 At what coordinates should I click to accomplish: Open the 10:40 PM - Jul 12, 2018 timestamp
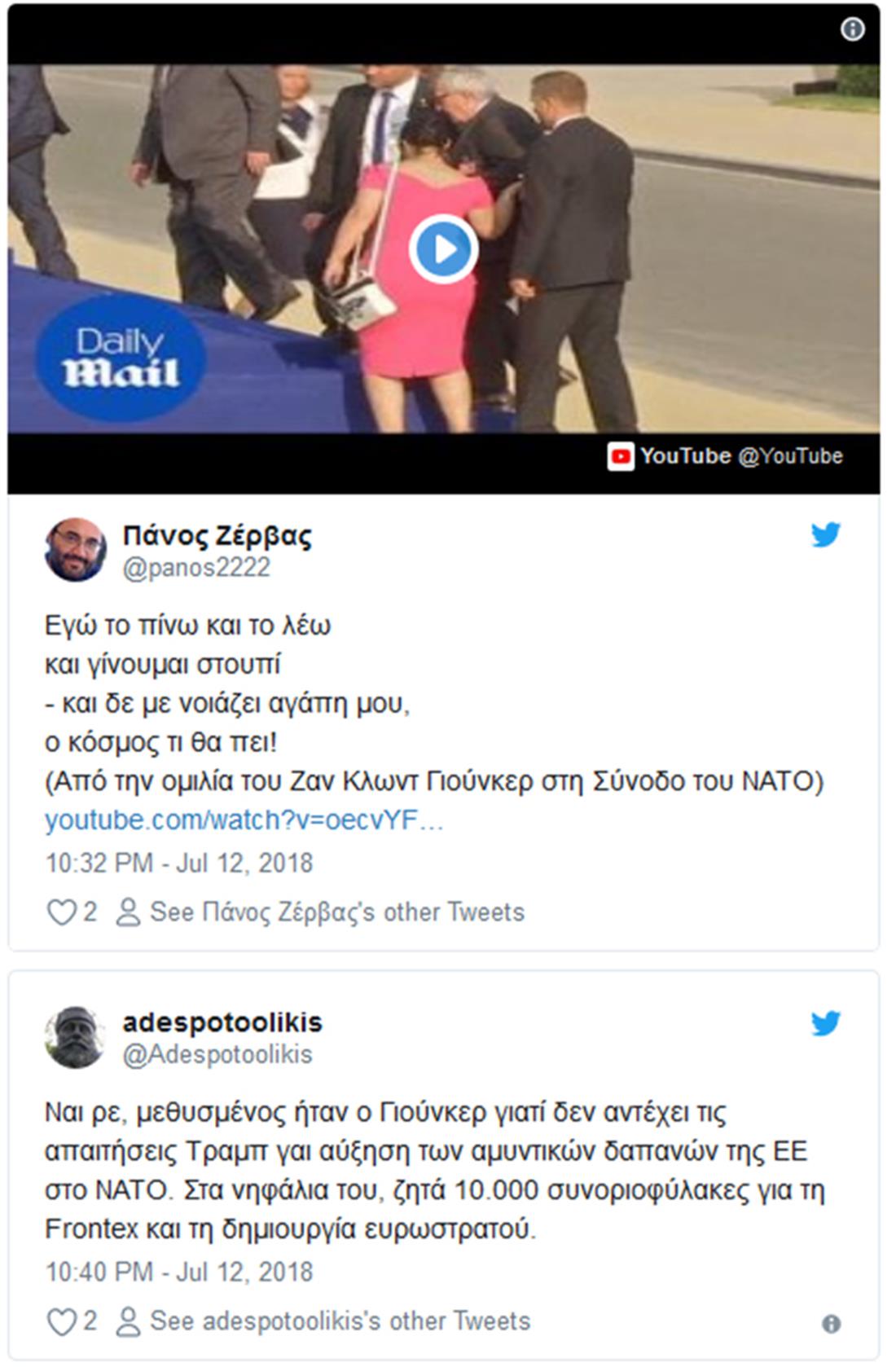point(178,1272)
